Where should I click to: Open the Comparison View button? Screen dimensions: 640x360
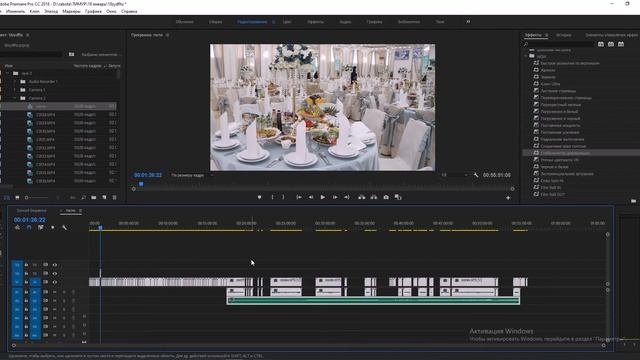[398, 197]
